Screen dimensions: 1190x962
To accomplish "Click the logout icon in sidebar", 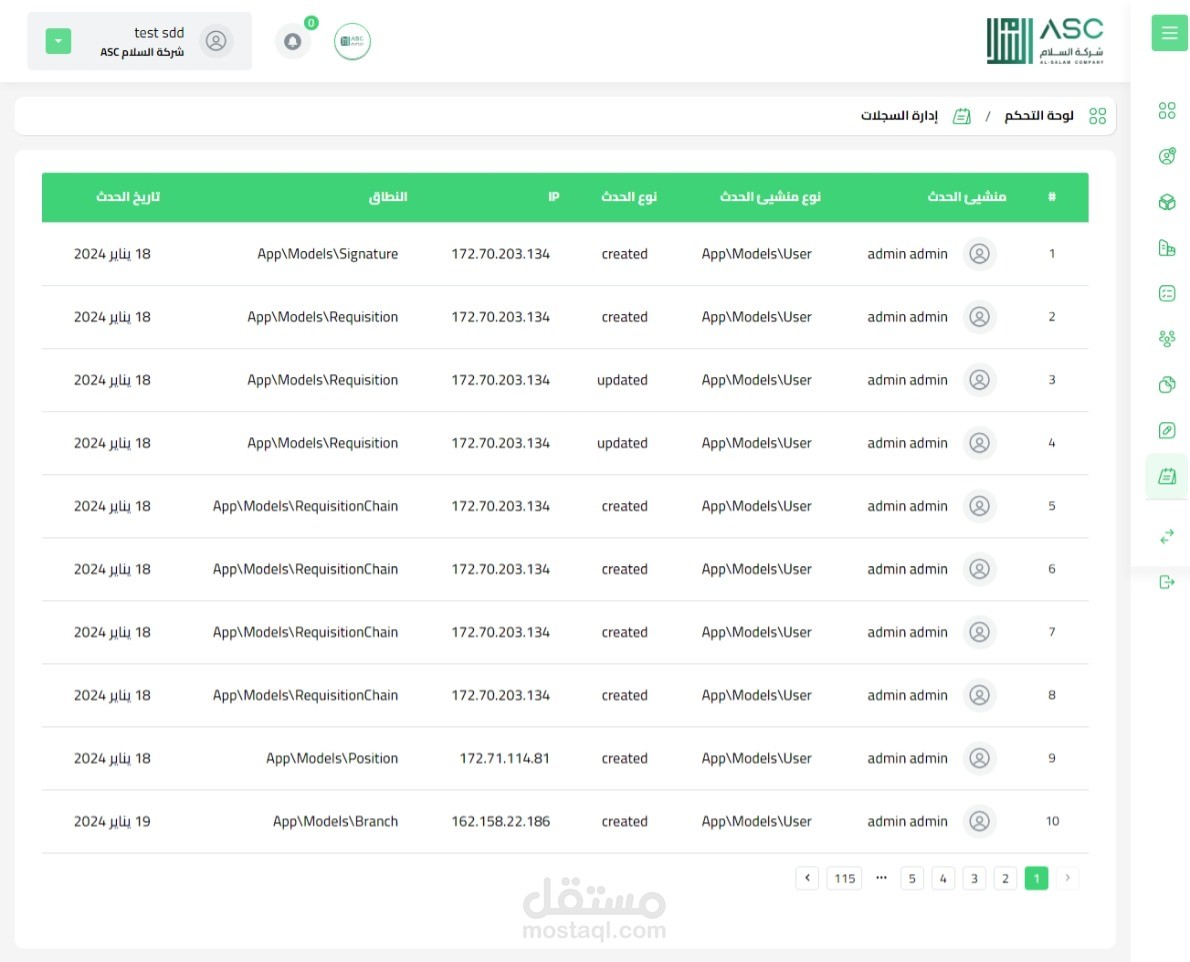I will pos(1166,582).
